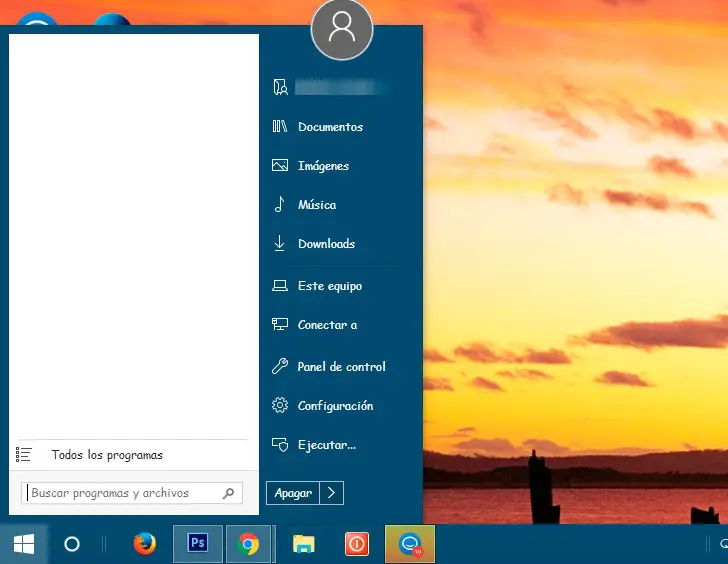Image resolution: width=728 pixels, height=564 pixels.
Task: Open Configuración settings entry
Action: 335,406
